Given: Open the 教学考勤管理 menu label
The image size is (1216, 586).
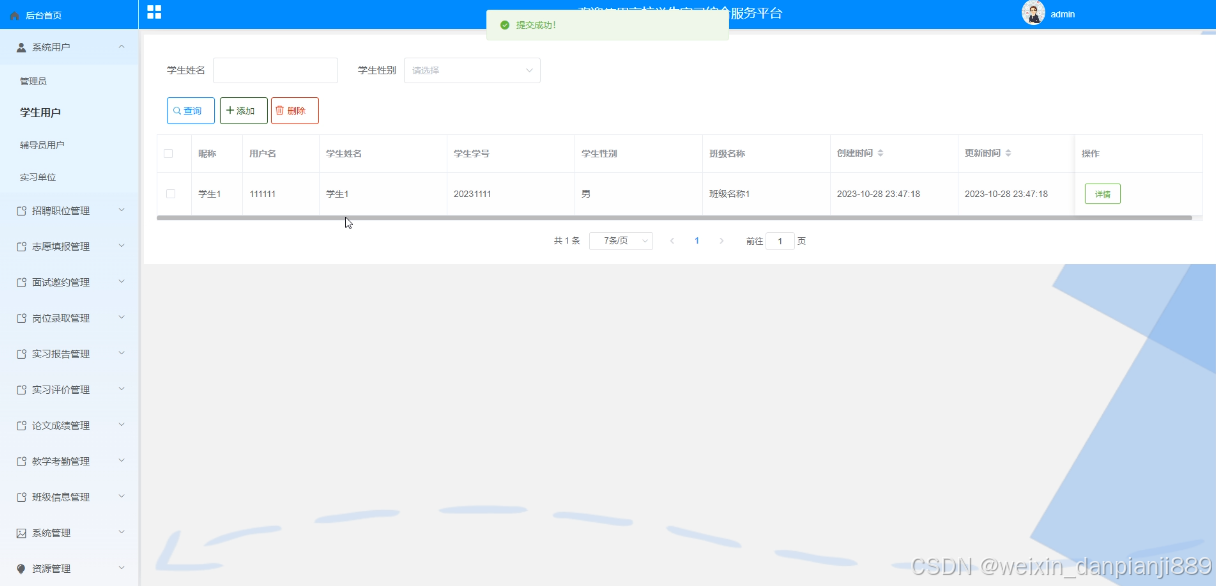Looking at the screenshot, I should [61, 462].
